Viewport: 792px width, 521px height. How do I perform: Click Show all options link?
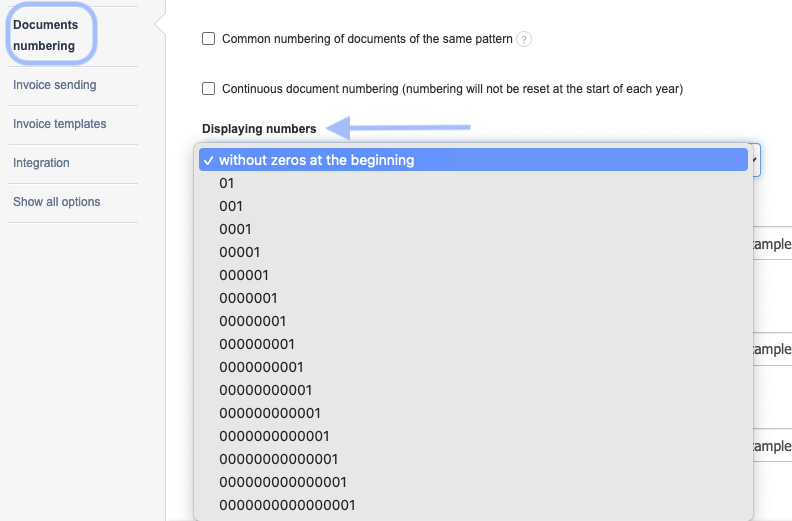57,202
